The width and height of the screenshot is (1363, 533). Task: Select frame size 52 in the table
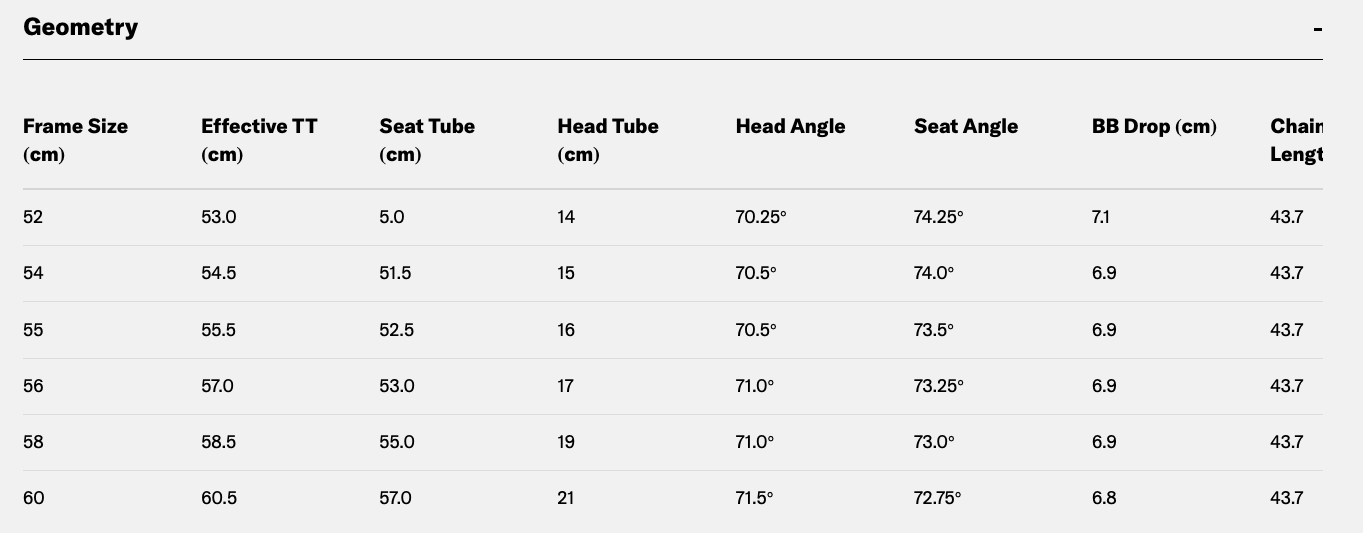(33, 217)
